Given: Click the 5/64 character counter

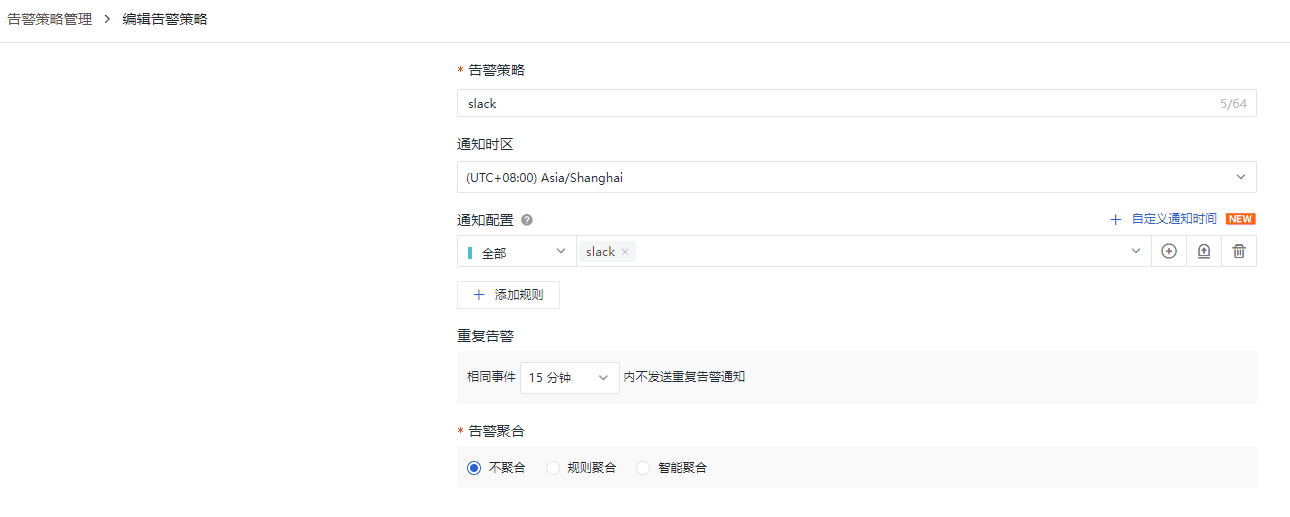Looking at the screenshot, I should 1234,104.
